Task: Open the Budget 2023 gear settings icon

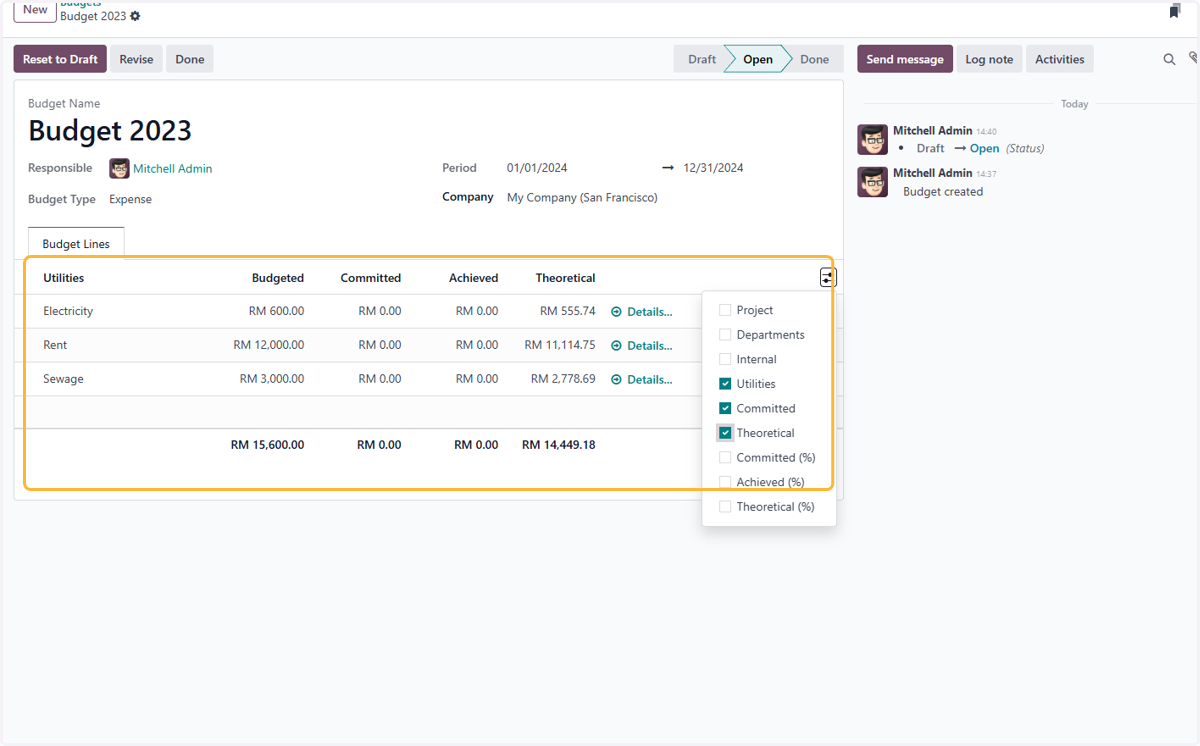Action: click(x=135, y=17)
